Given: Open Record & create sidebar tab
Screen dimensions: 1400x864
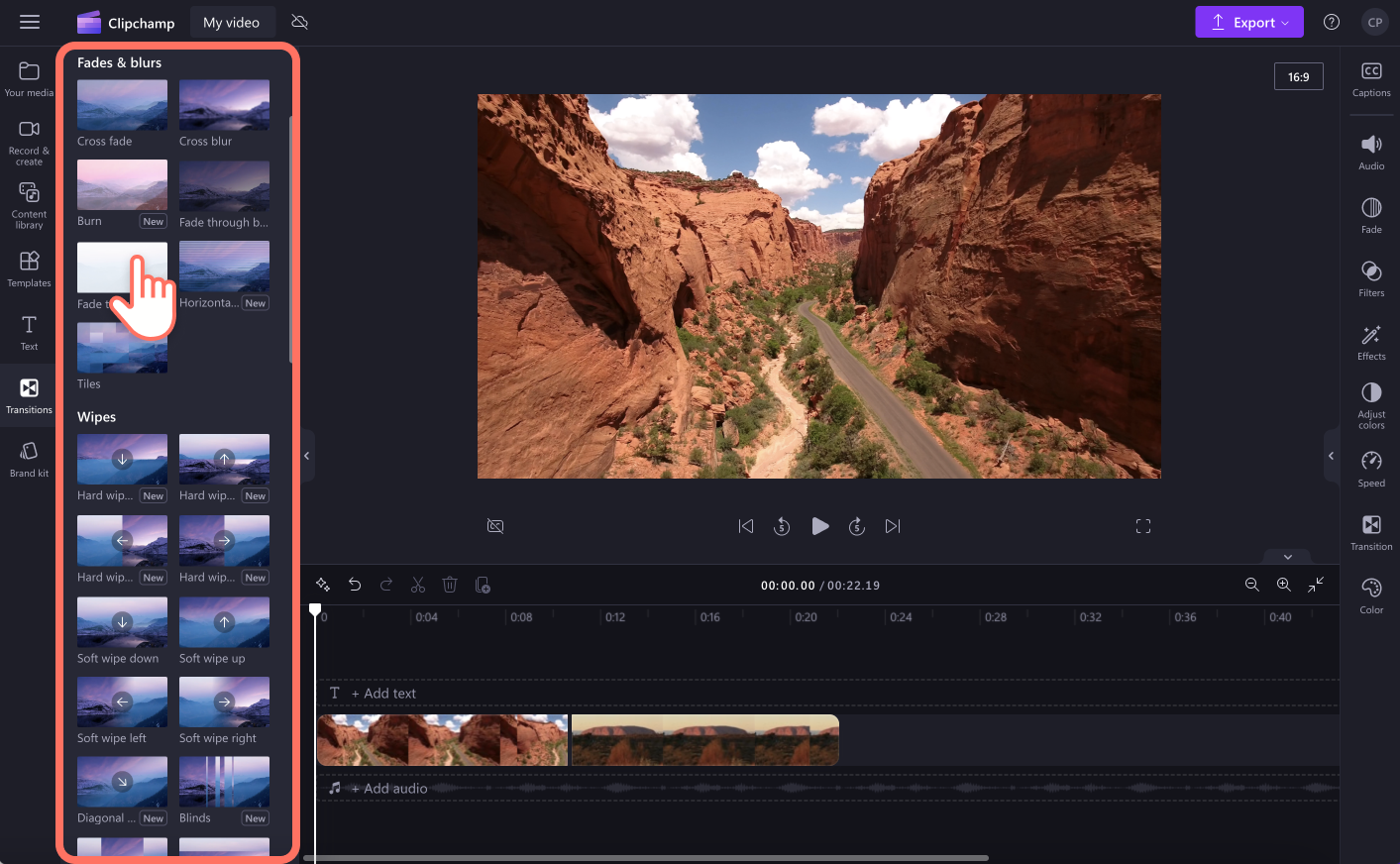Looking at the screenshot, I should [x=29, y=143].
